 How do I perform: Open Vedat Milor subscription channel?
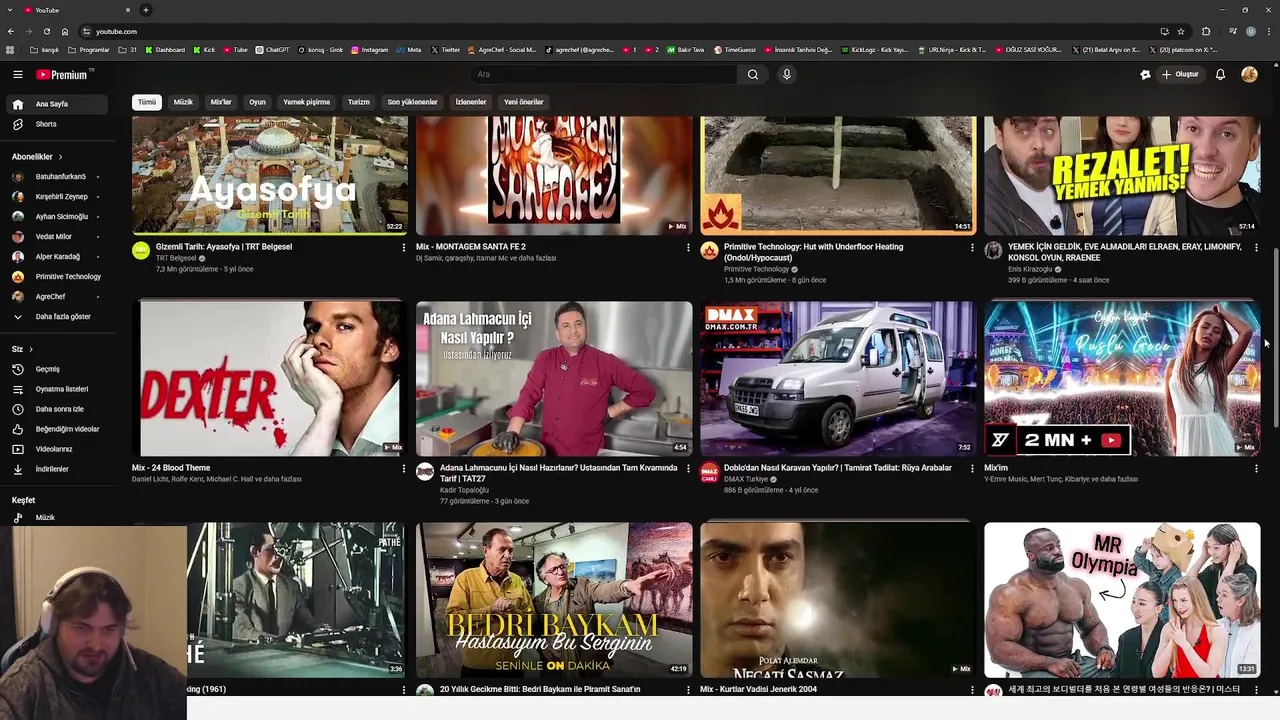pos(57,237)
